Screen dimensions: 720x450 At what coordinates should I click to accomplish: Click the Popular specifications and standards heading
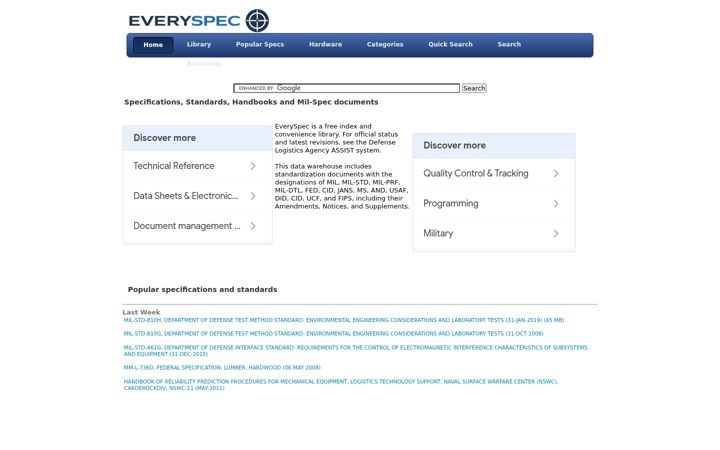coord(202,290)
